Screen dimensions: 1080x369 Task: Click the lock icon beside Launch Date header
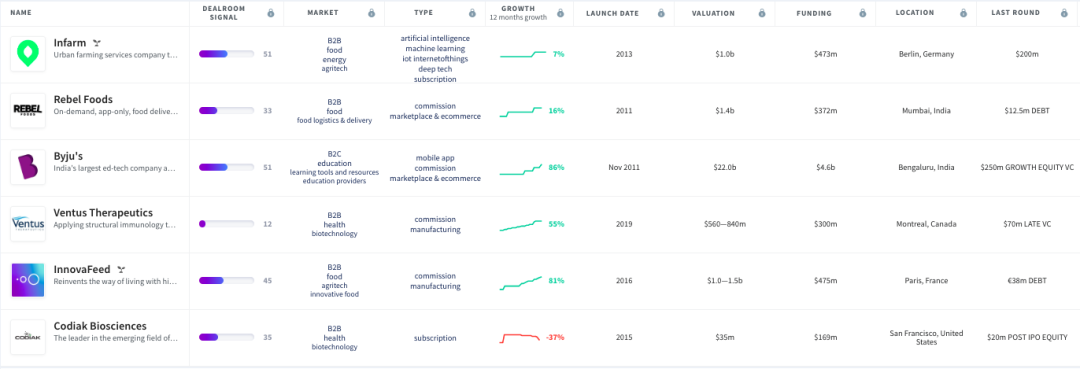coord(661,13)
